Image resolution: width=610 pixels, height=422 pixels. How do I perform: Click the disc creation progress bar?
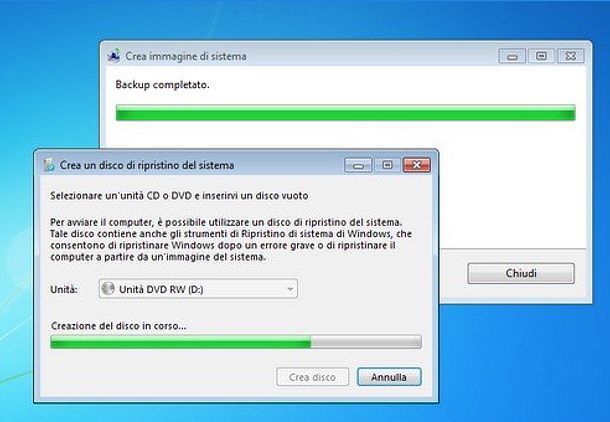(236, 342)
